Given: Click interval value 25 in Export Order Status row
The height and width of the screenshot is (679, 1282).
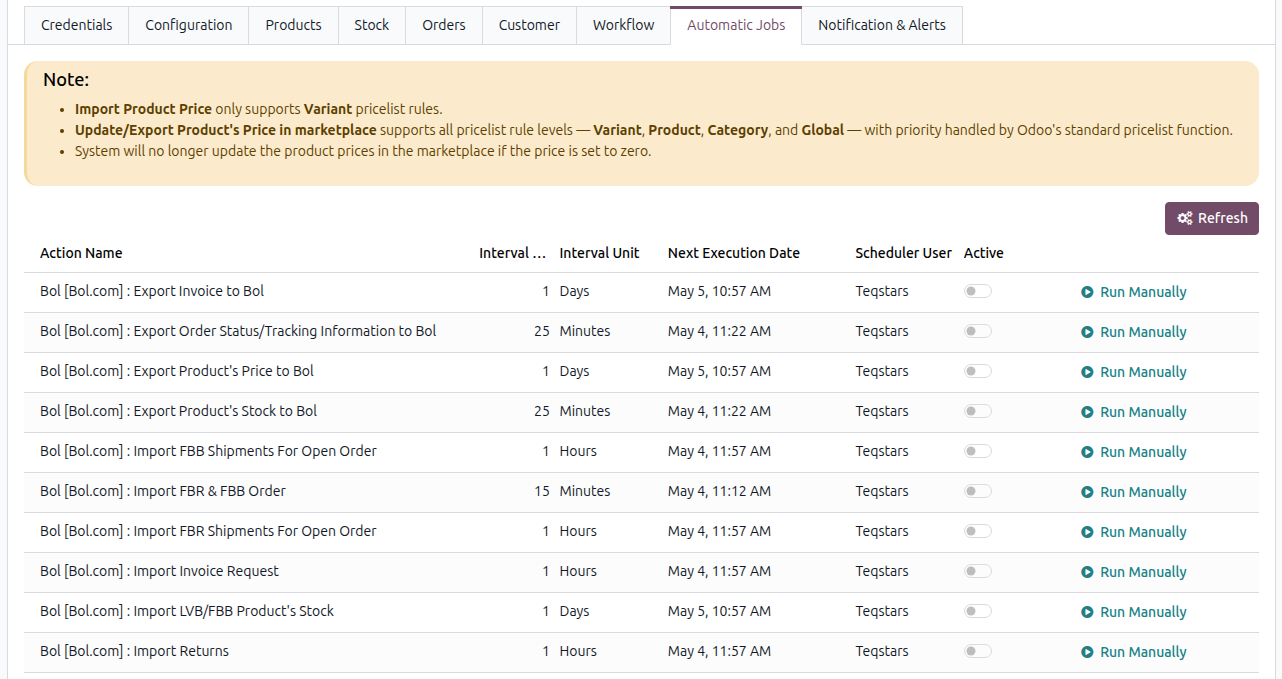Looking at the screenshot, I should [542, 331].
